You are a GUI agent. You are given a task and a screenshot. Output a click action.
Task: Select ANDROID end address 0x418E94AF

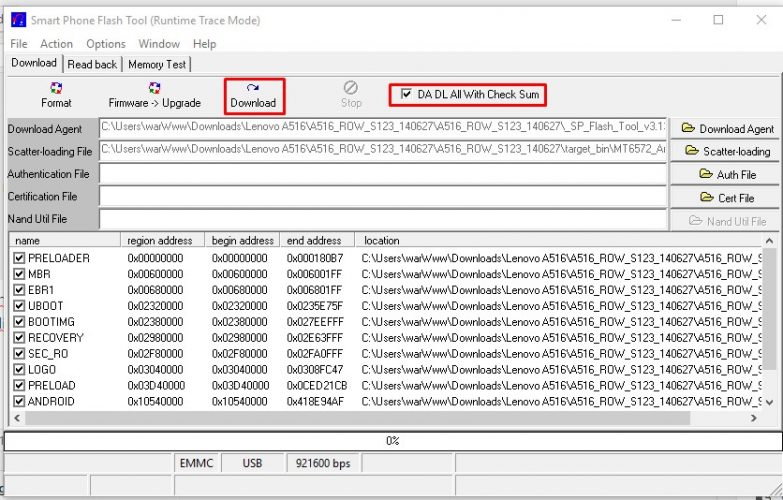(315, 402)
